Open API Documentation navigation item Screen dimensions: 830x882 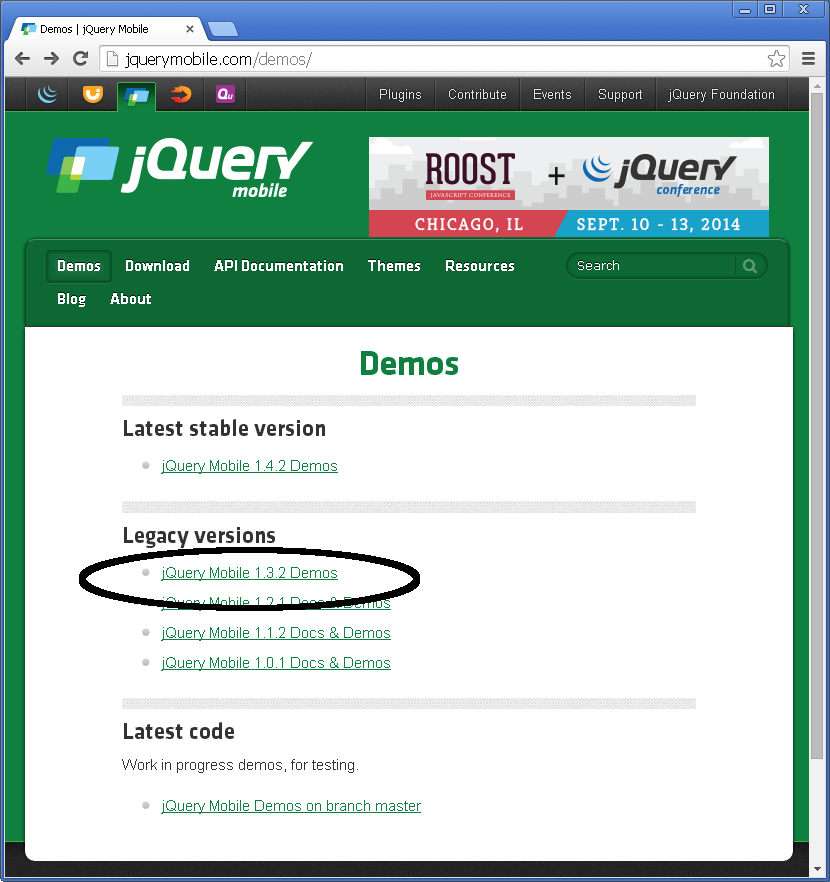(x=279, y=266)
